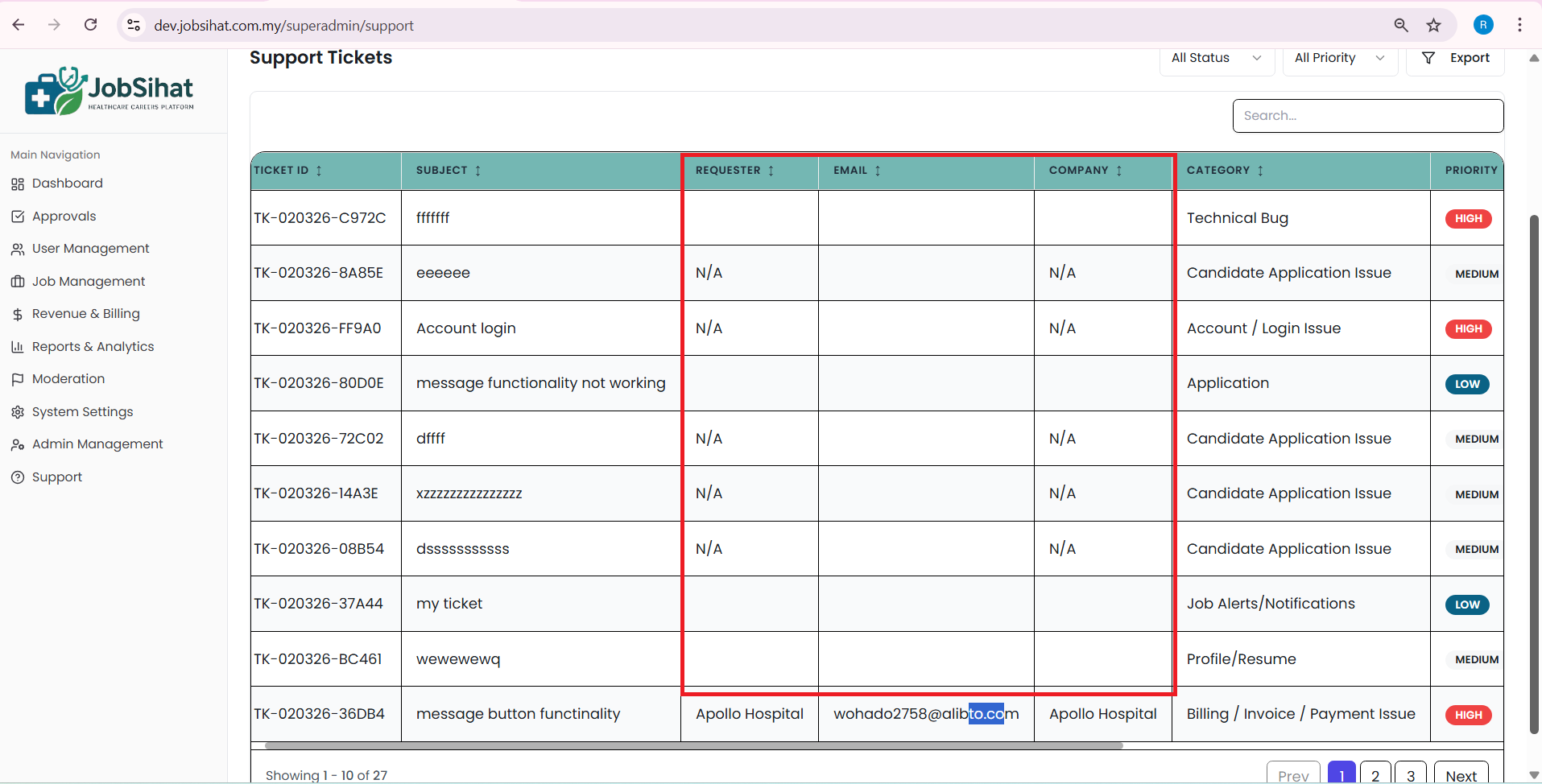
Task: Open the All Status dropdown
Action: click(1216, 58)
